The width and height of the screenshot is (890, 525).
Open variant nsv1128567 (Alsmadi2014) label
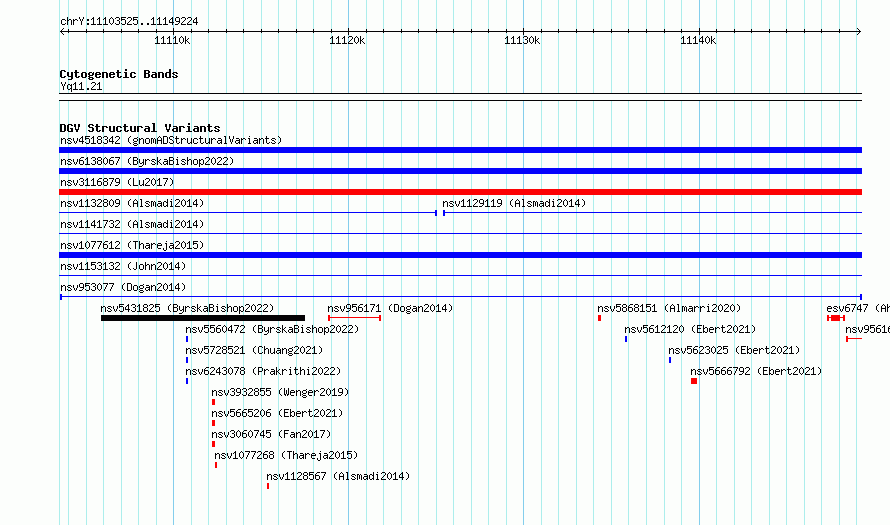[338, 476]
